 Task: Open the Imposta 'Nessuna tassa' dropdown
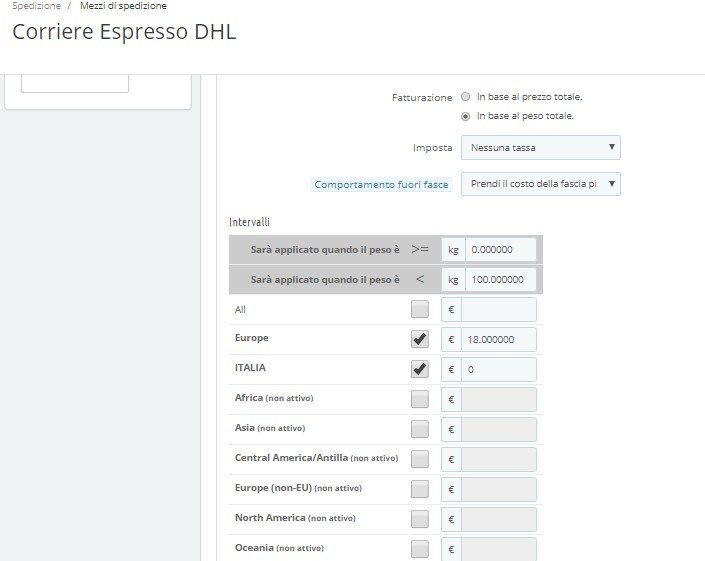(541, 147)
